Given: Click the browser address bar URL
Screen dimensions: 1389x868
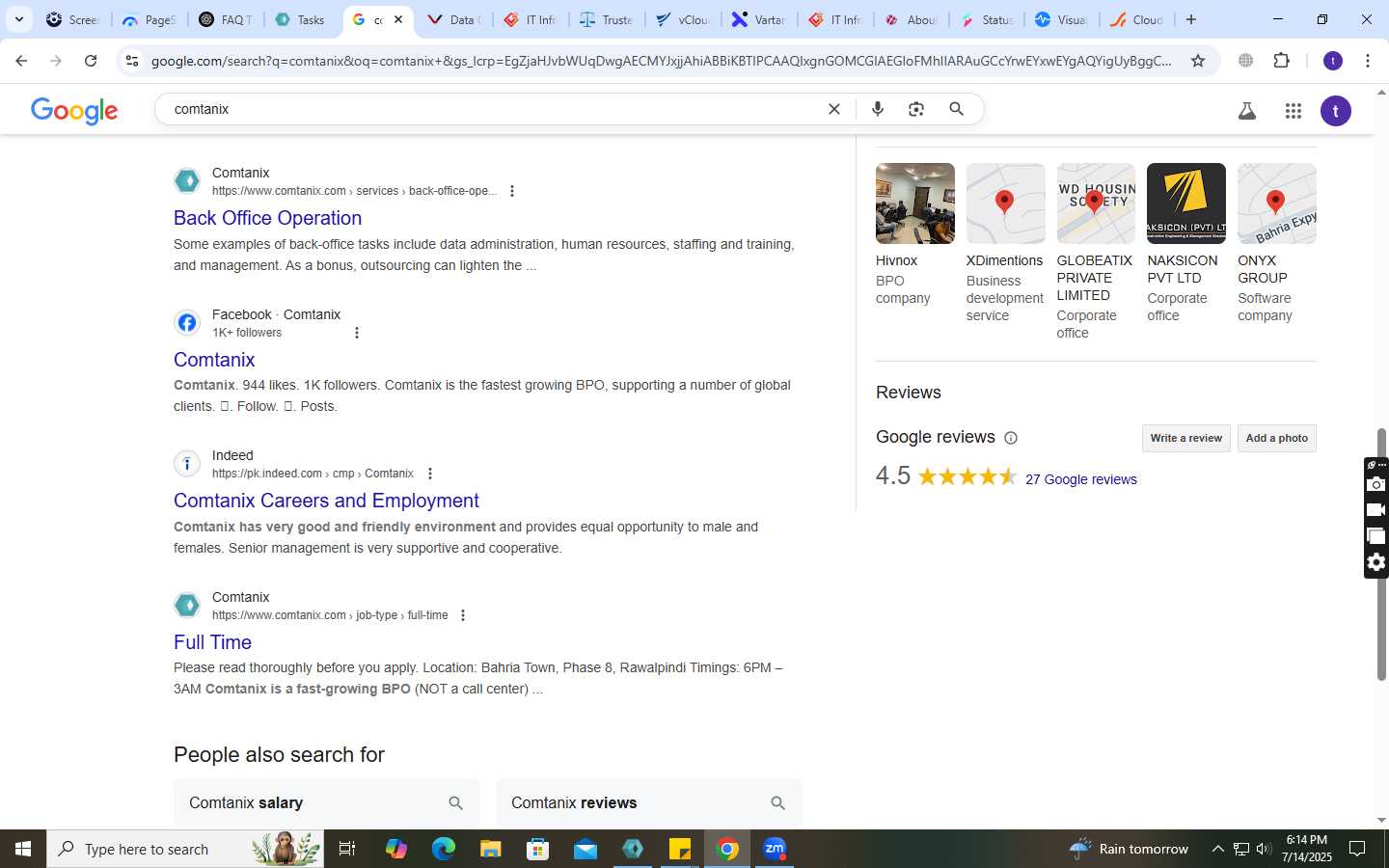Looking at the screenshot, I should pyautogui.click(x=661, y=61).
